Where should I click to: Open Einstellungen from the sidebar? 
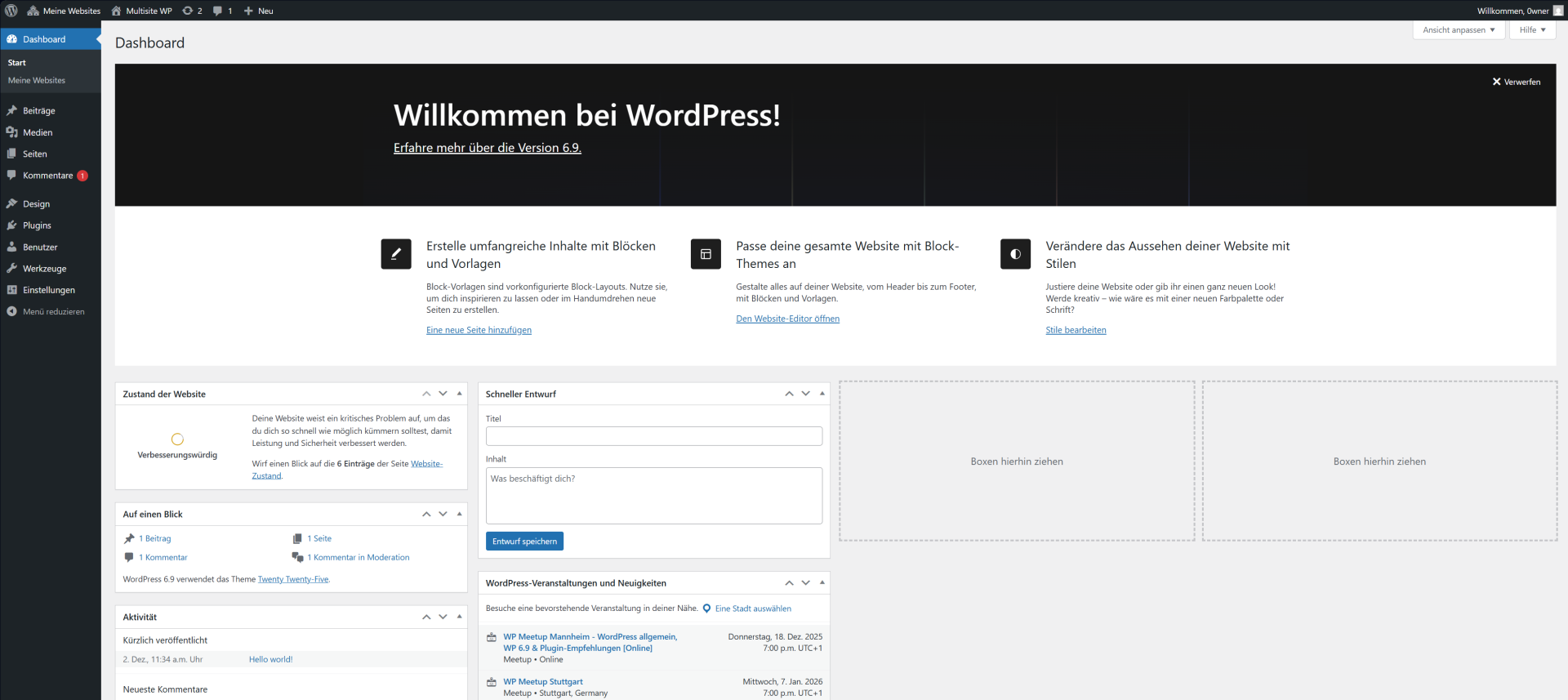pos(51,290)
